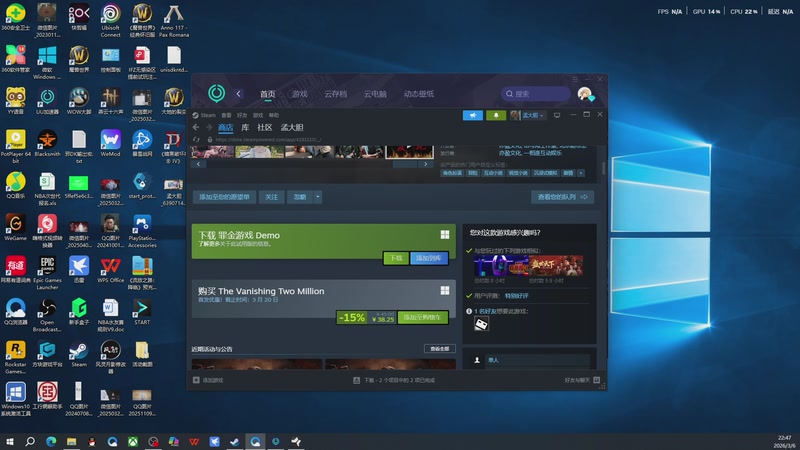800x450 pixels.
Task: Open the PotPlayer 64 bit desktop icon
Action: click(x=15, y=146)
